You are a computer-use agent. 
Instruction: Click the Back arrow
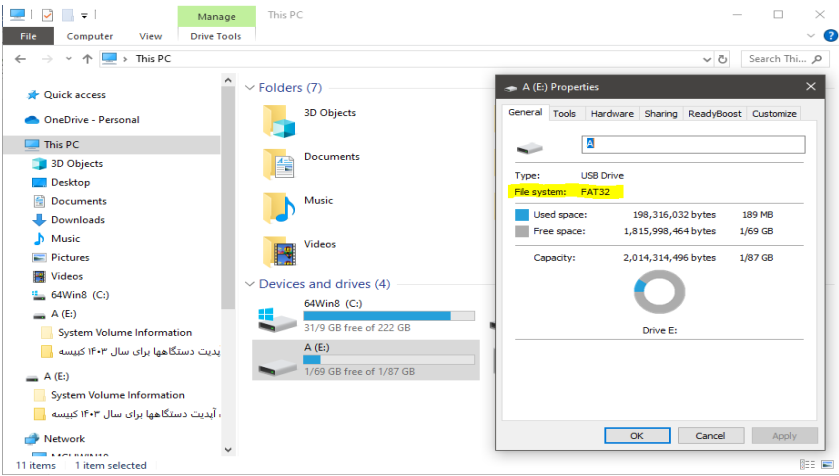coord(20,59)
